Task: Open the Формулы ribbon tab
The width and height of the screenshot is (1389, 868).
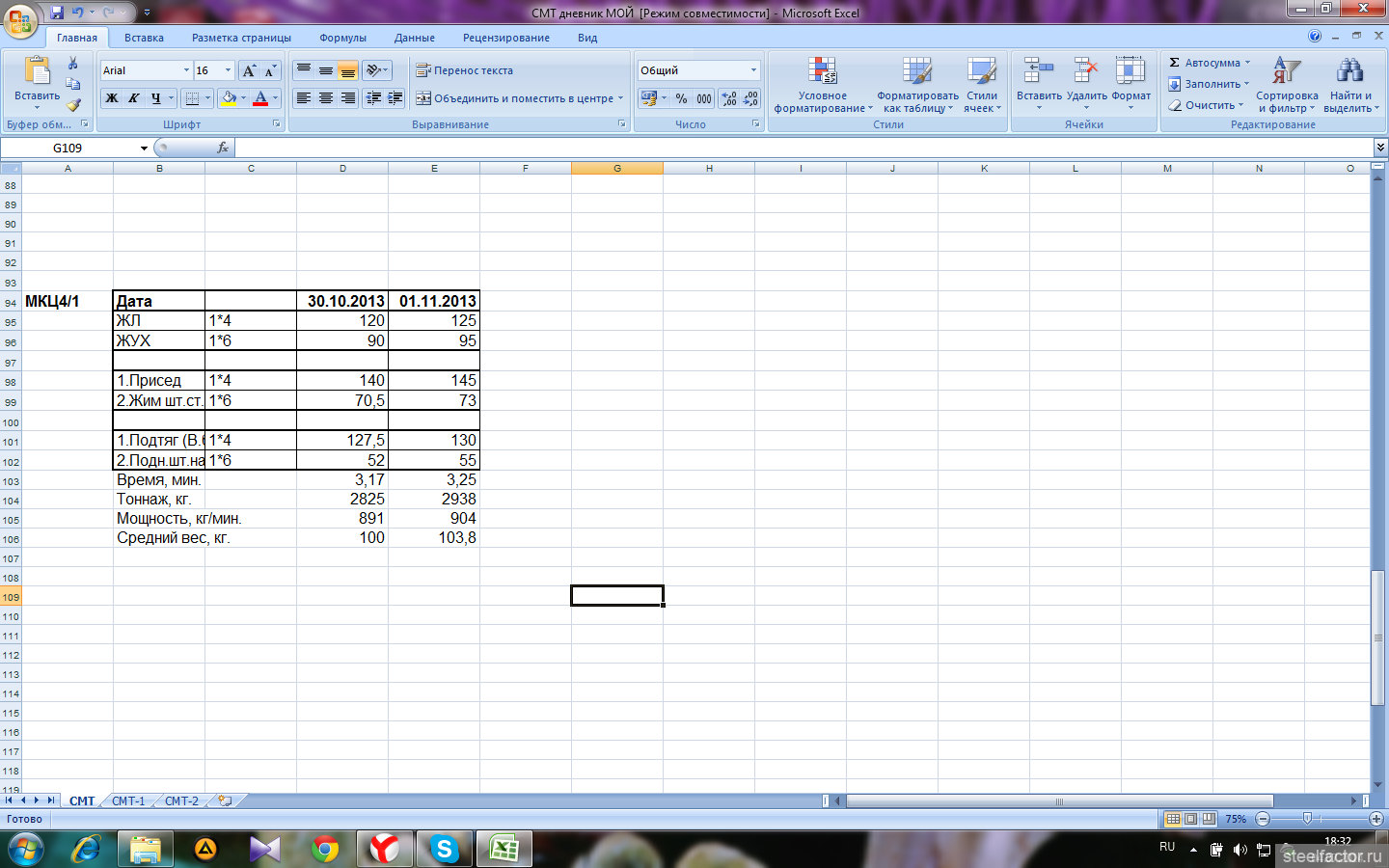Action: 342,38
